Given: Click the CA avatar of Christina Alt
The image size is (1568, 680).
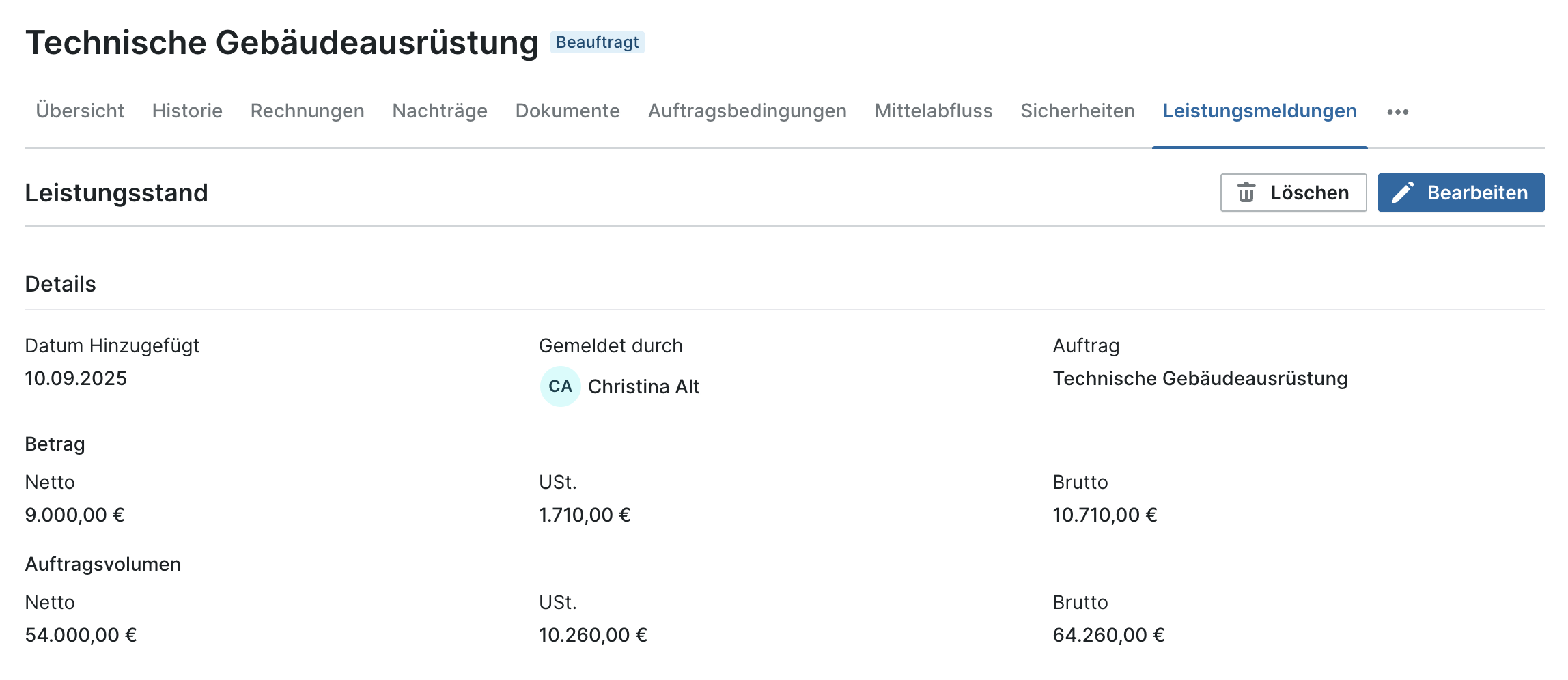Looking at the screenshot, I should (x=560, y=386).
